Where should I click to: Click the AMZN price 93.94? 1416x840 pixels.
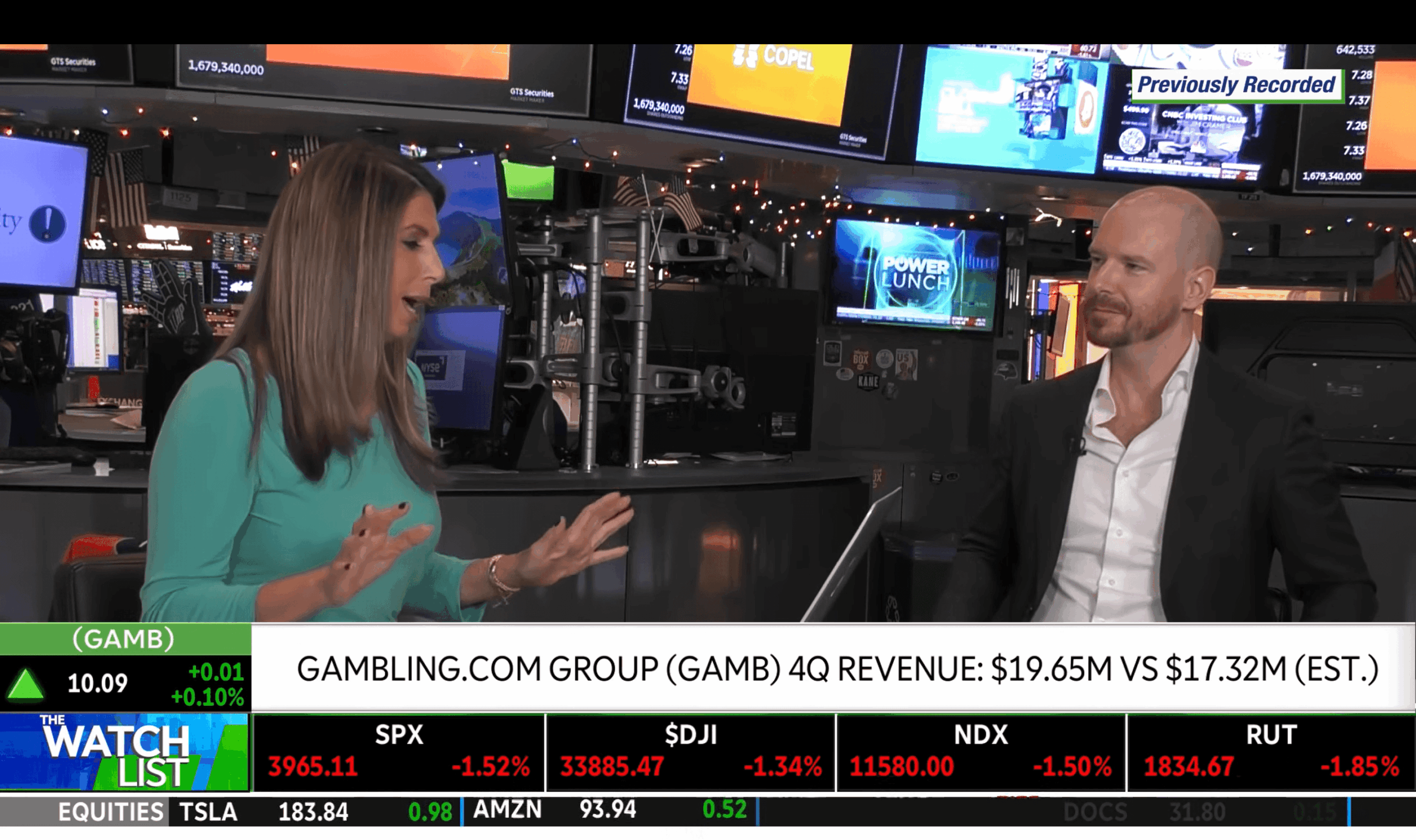[607, 810]
